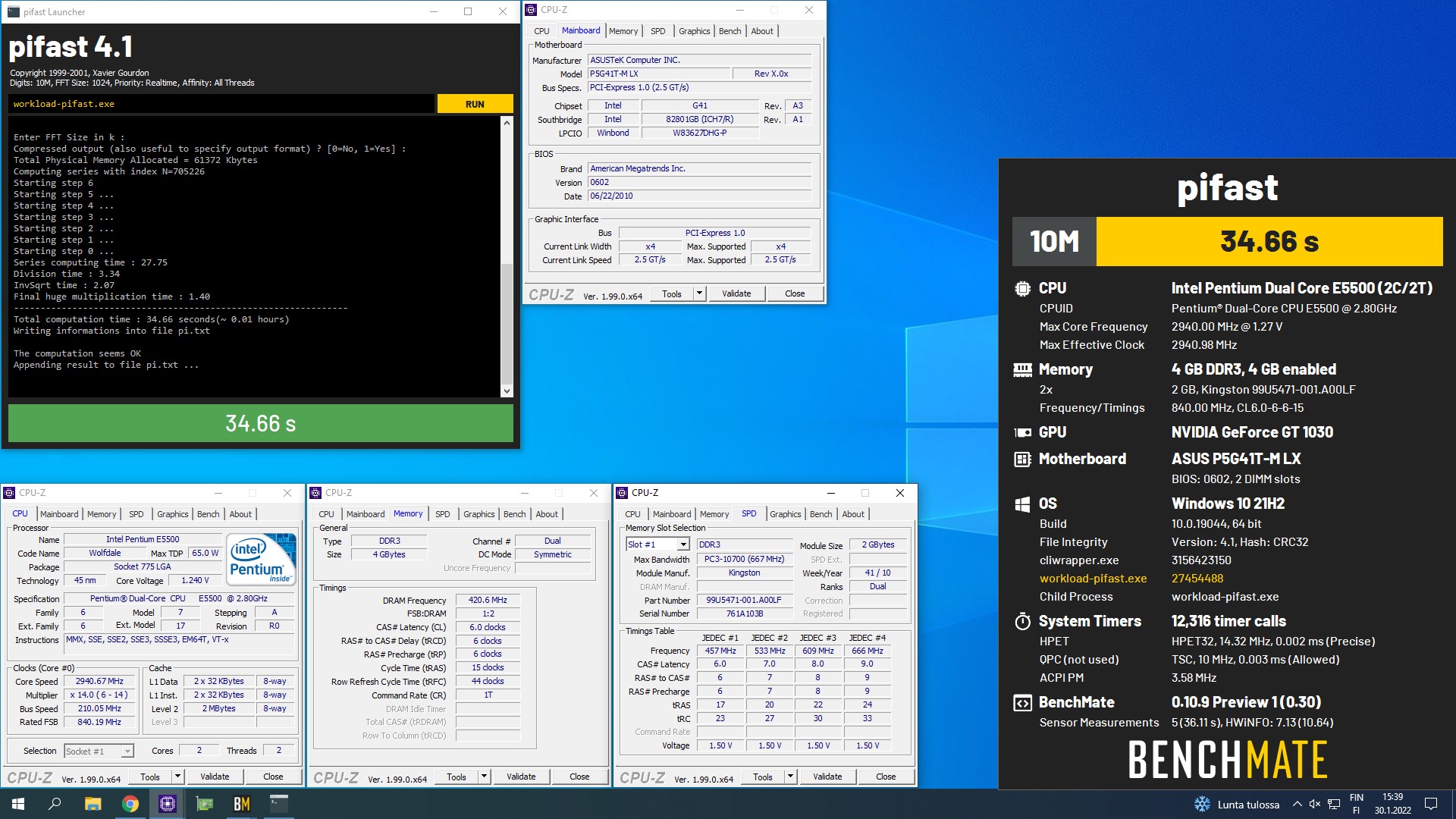
Task: Open the green hardware app taskbar icon
Action: (x=205, y=804)
